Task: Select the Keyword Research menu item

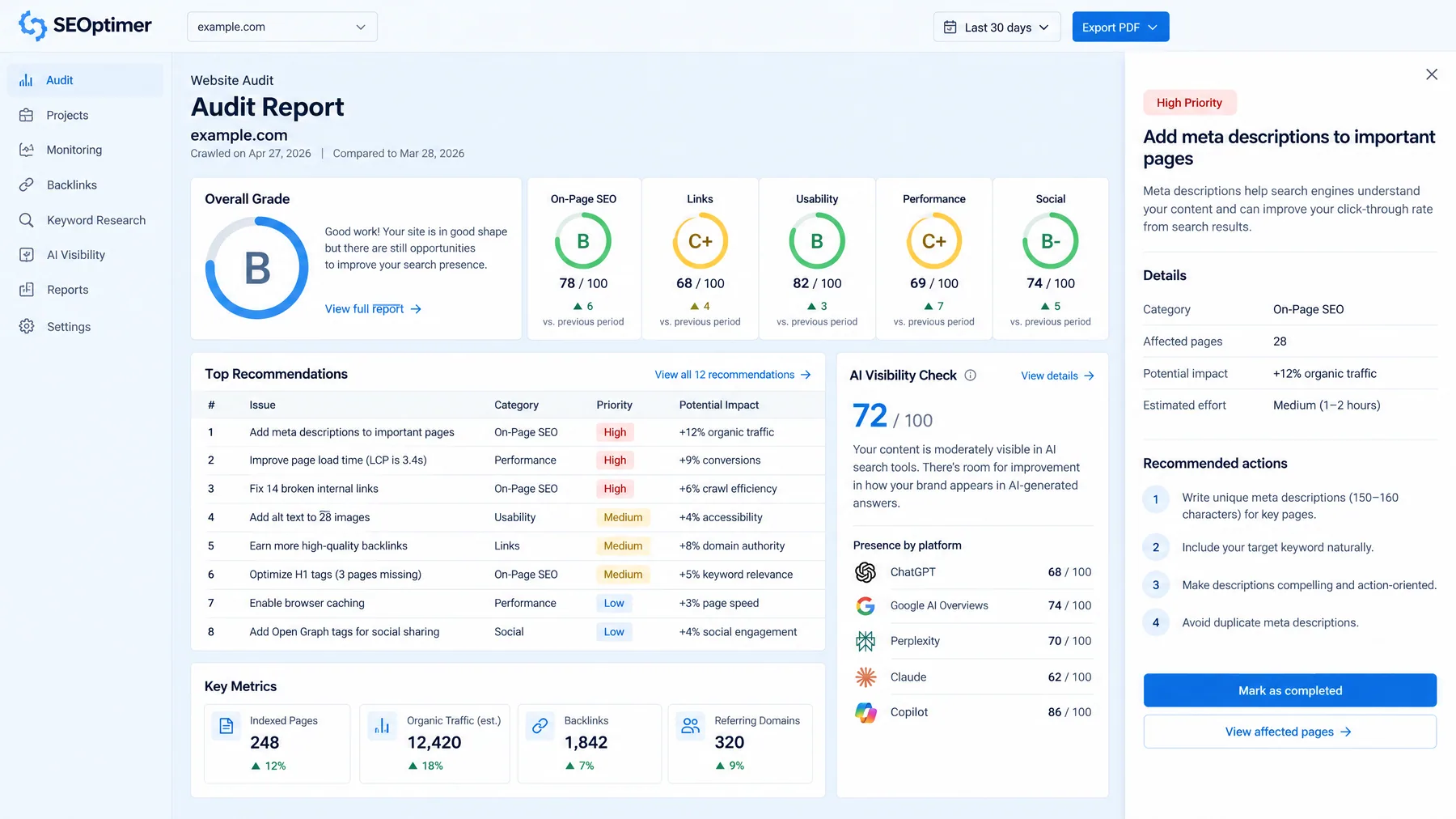Action: (86, 220)
